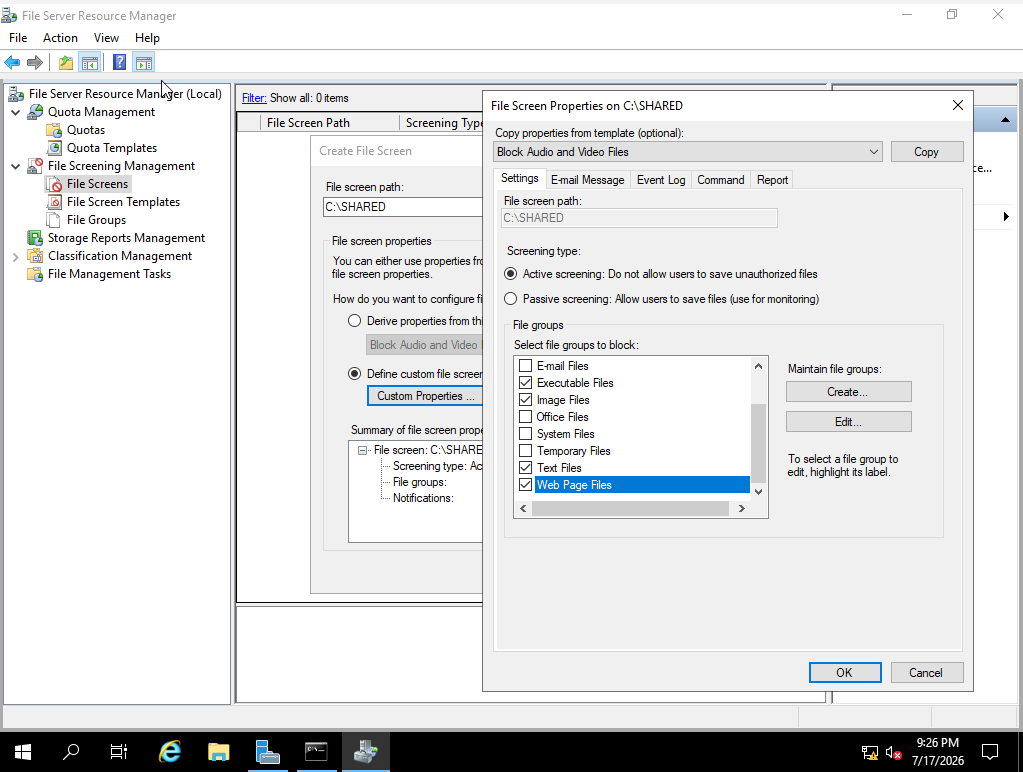
Task: Uncheck the Executable Files group
Action: pos(525,383)
